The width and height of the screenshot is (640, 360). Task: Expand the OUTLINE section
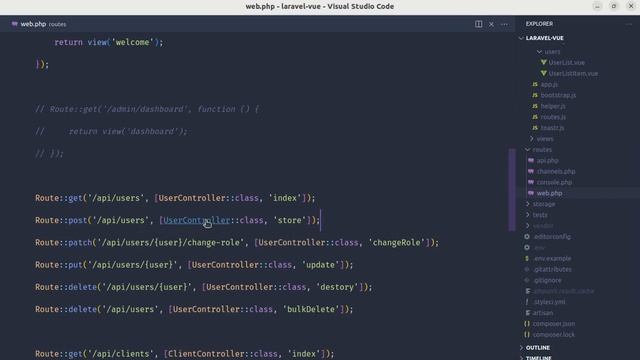(521, 347)
